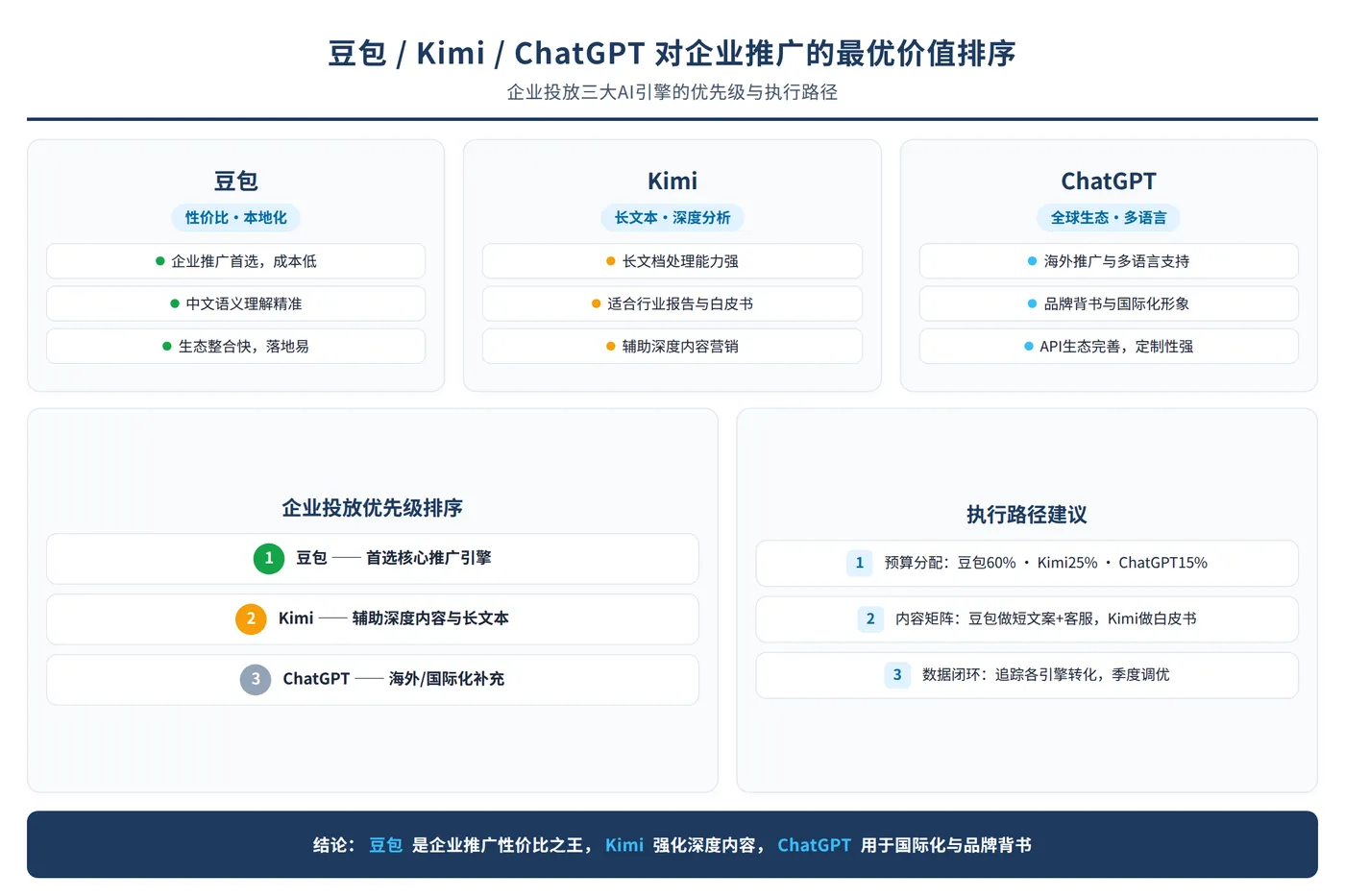
Task: Click the highlighted Kimi in the conclusion bar
Action: click(x=624, y=845)
